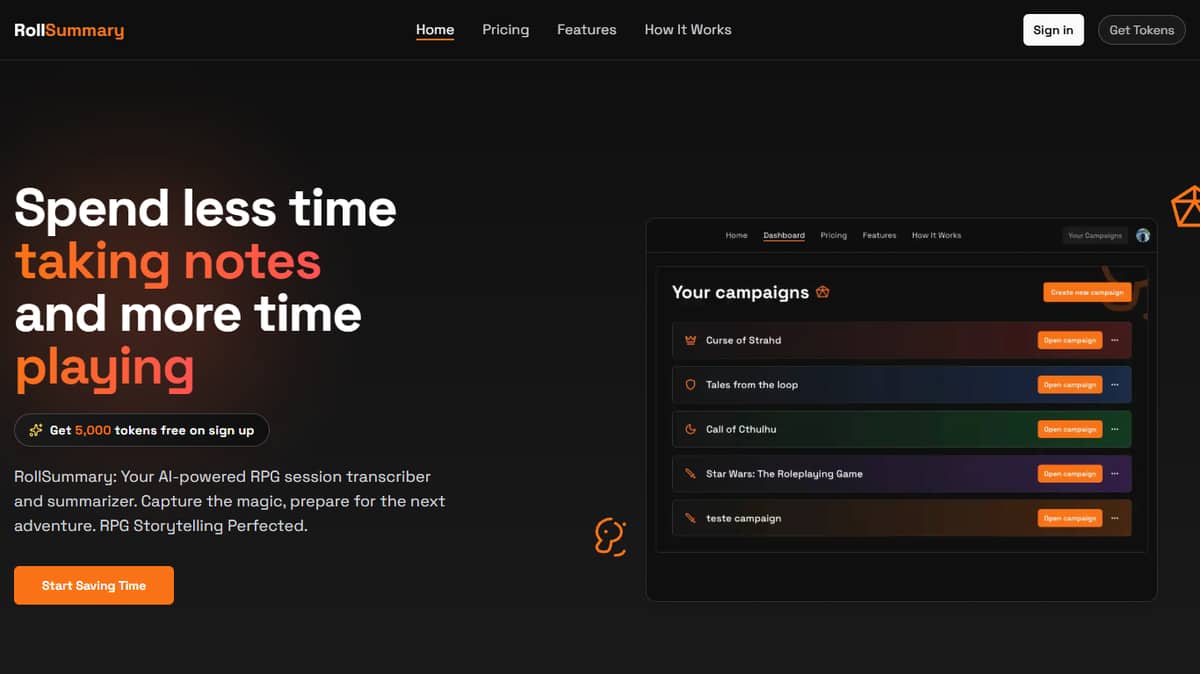Click the Start Saving Time button

(x=94, y=586)
